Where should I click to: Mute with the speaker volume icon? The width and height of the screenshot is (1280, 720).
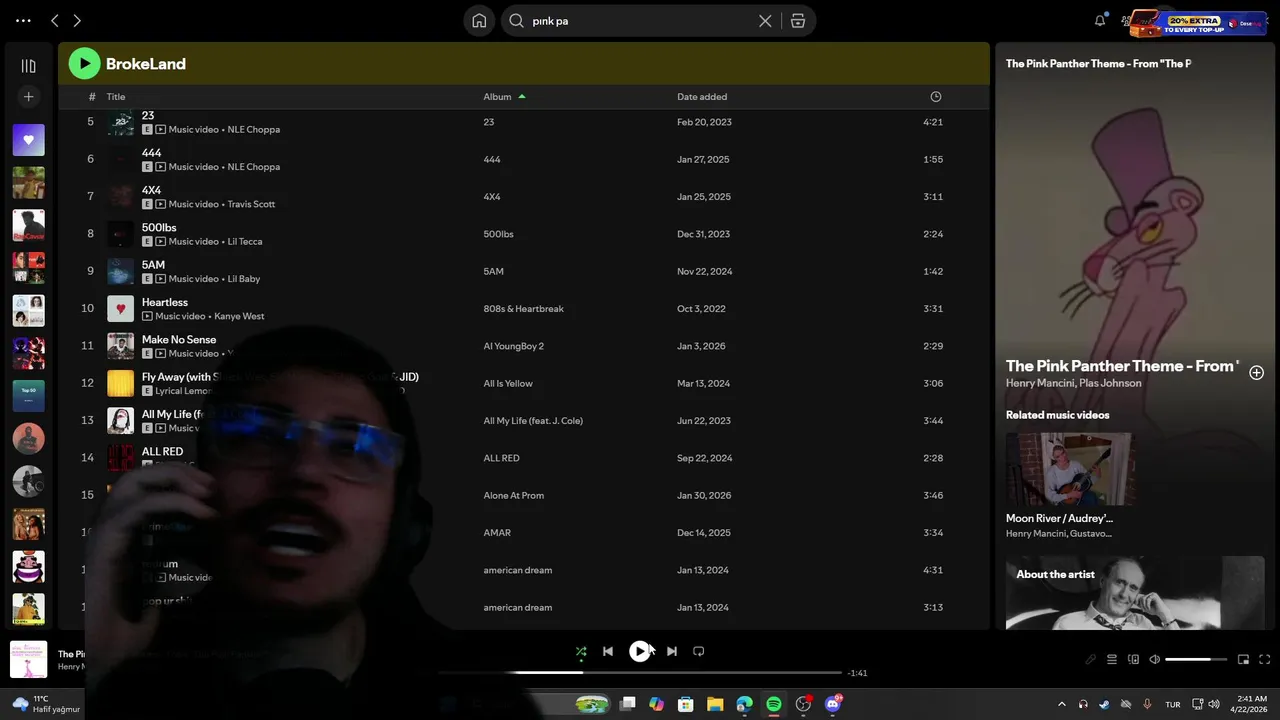click(1155, 659)
